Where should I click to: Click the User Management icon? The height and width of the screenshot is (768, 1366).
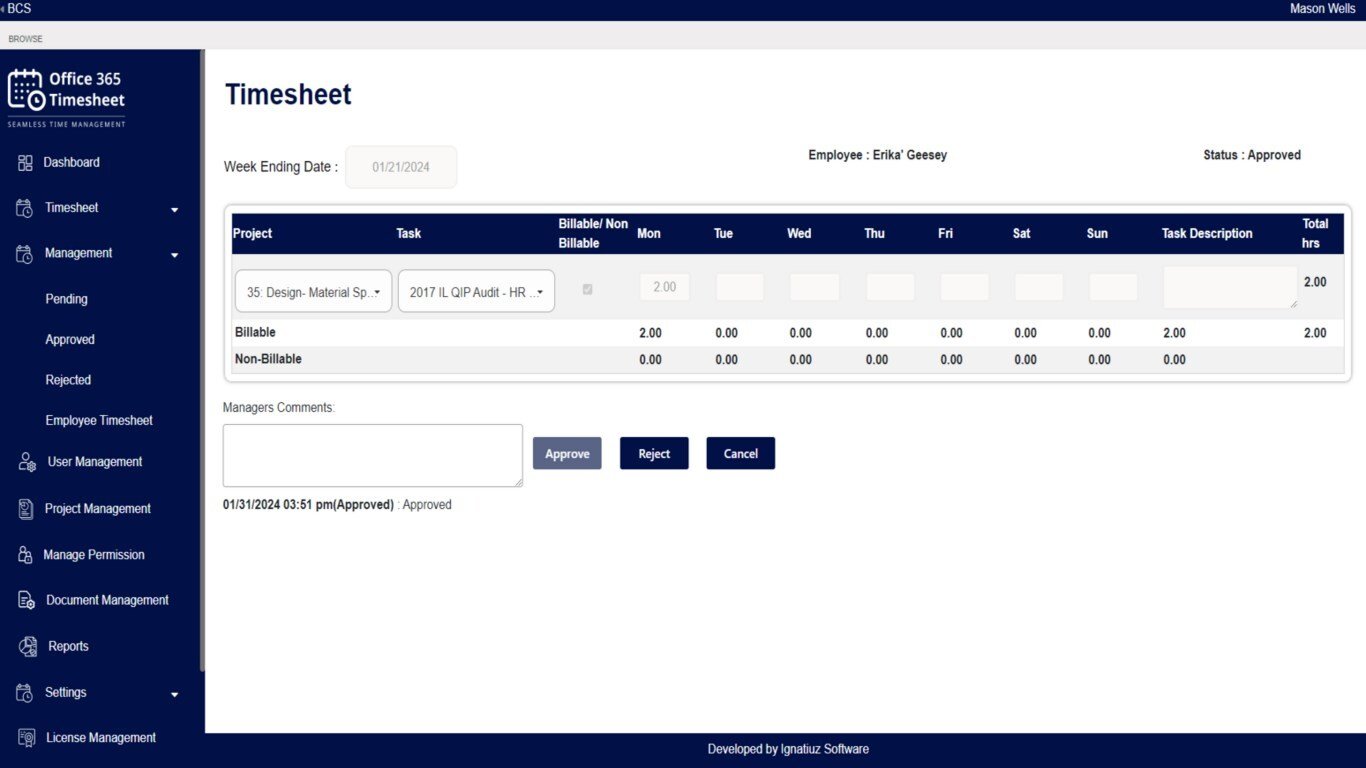pos(27,462)
